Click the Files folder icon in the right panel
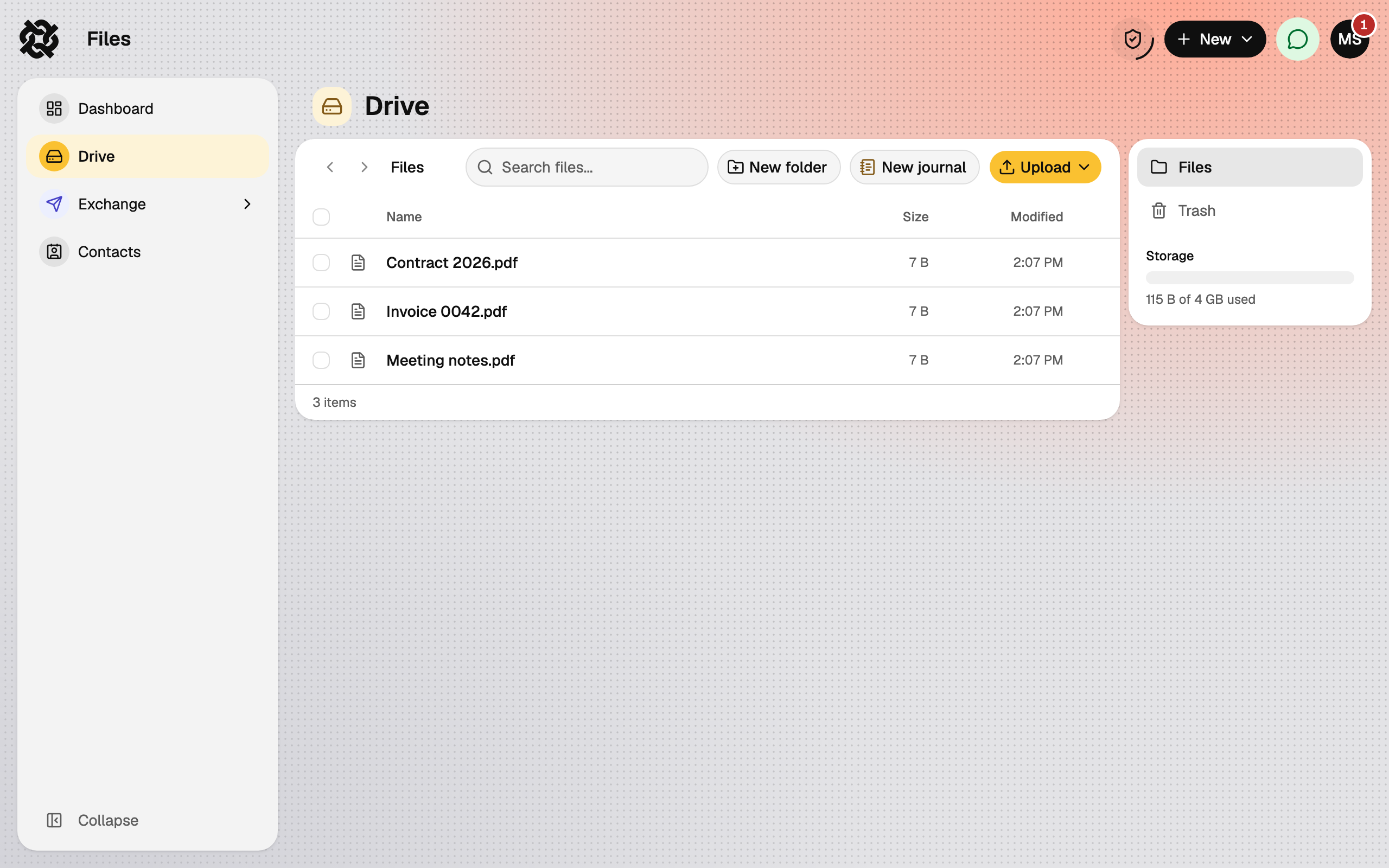This screenshot has height=868, width=1389. pyautogui.click(x=1159, y=167)
